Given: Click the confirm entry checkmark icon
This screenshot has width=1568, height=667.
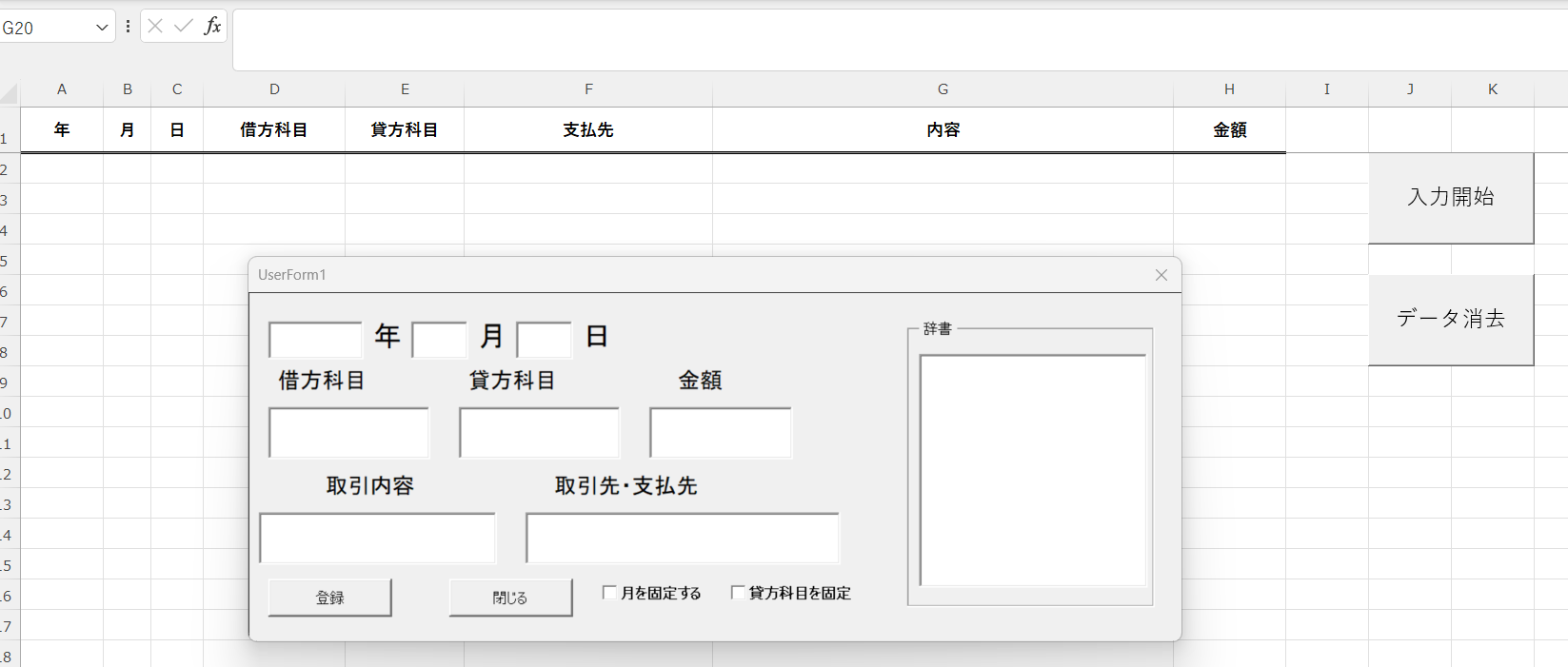Looking at the screenshot, I should [183, 27].
